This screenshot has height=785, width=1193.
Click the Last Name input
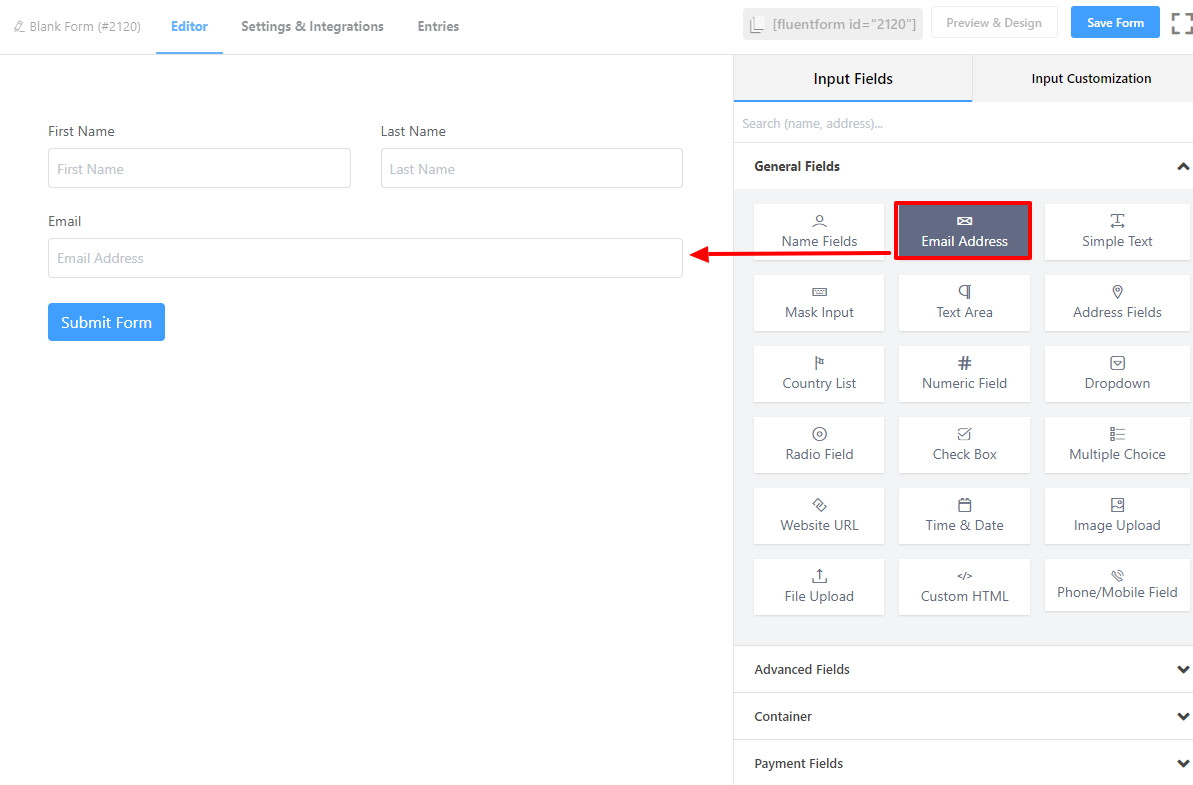(x=531, y=168)
